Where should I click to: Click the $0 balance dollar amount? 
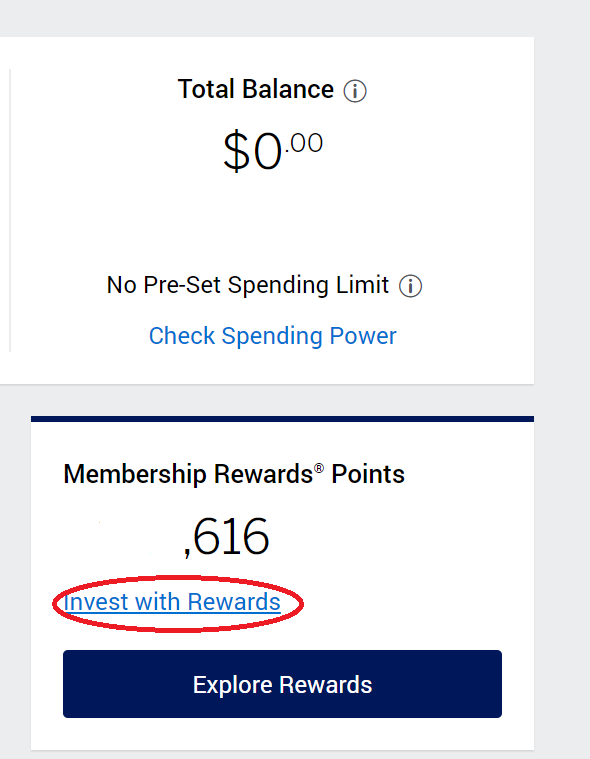(x=252, y=151)
